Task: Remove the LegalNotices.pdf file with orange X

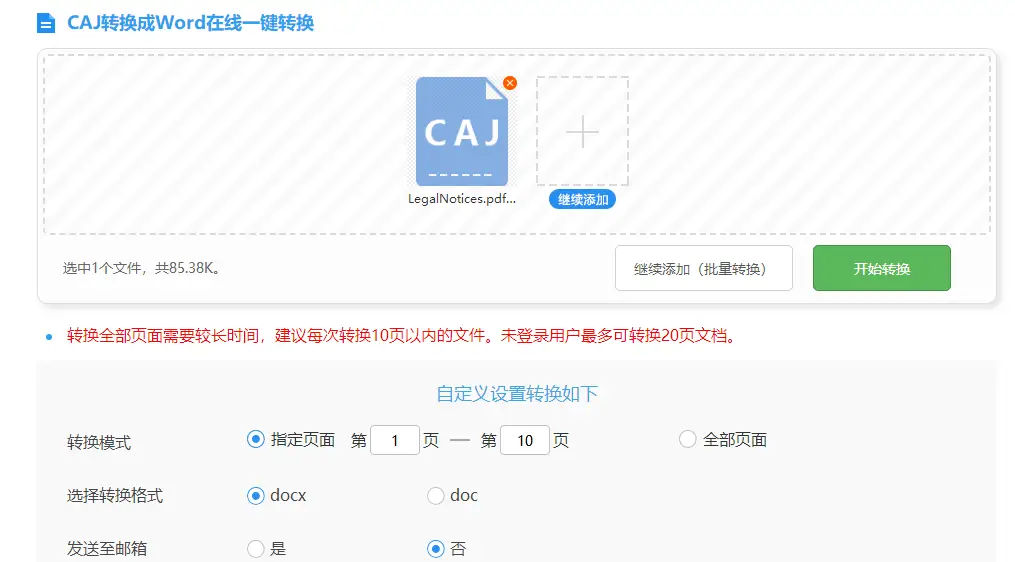Action: tap(510, 83)
